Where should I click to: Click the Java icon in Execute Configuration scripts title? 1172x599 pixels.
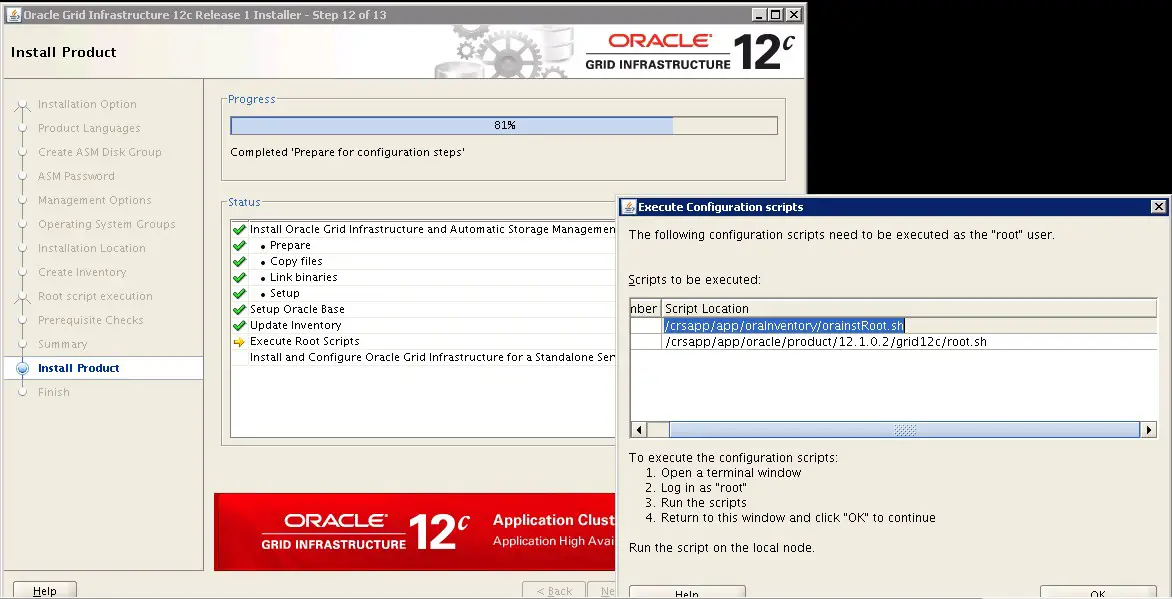click(629, 207)
